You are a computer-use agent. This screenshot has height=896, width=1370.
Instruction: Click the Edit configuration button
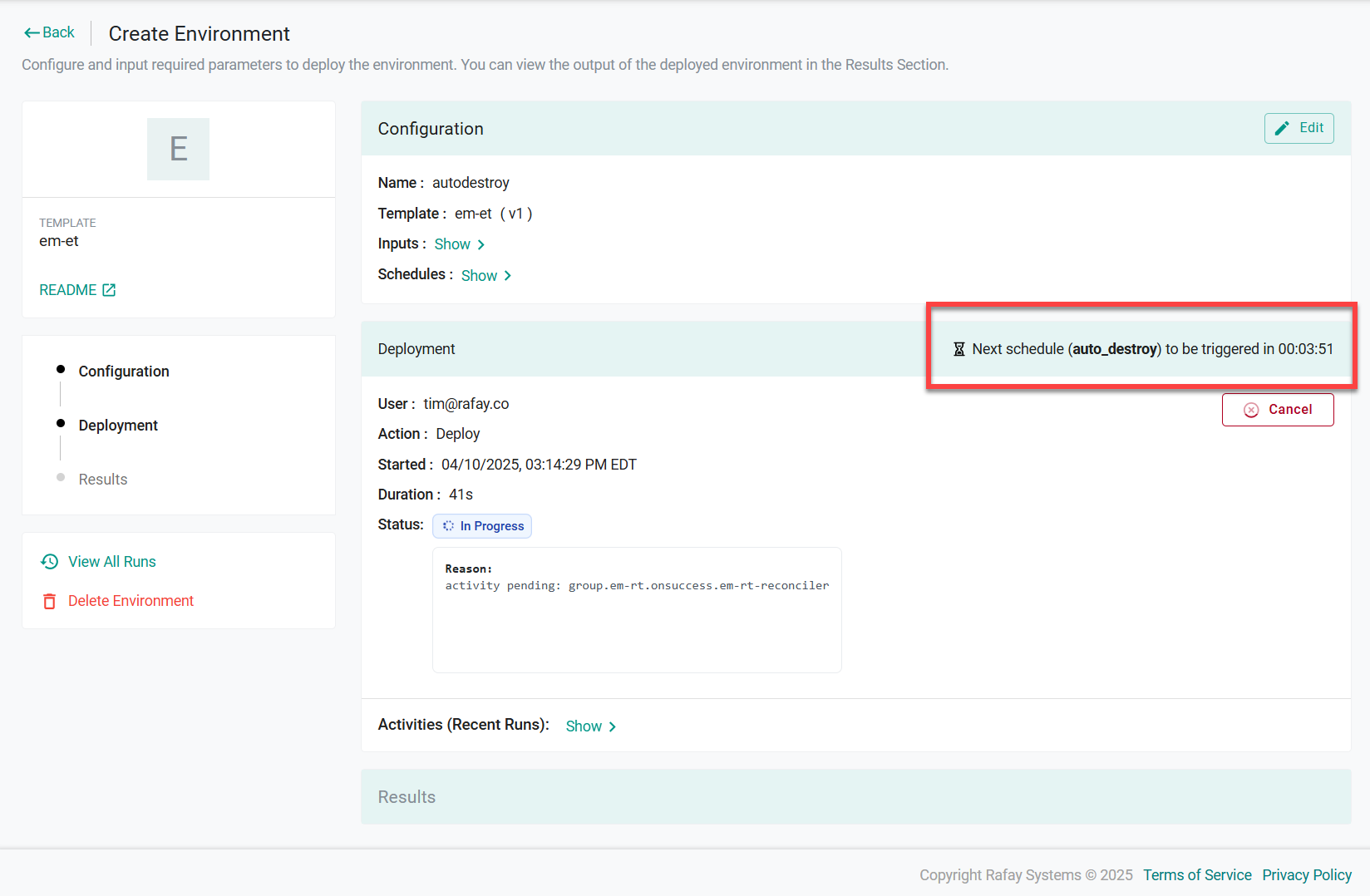tap(1299, 128)
